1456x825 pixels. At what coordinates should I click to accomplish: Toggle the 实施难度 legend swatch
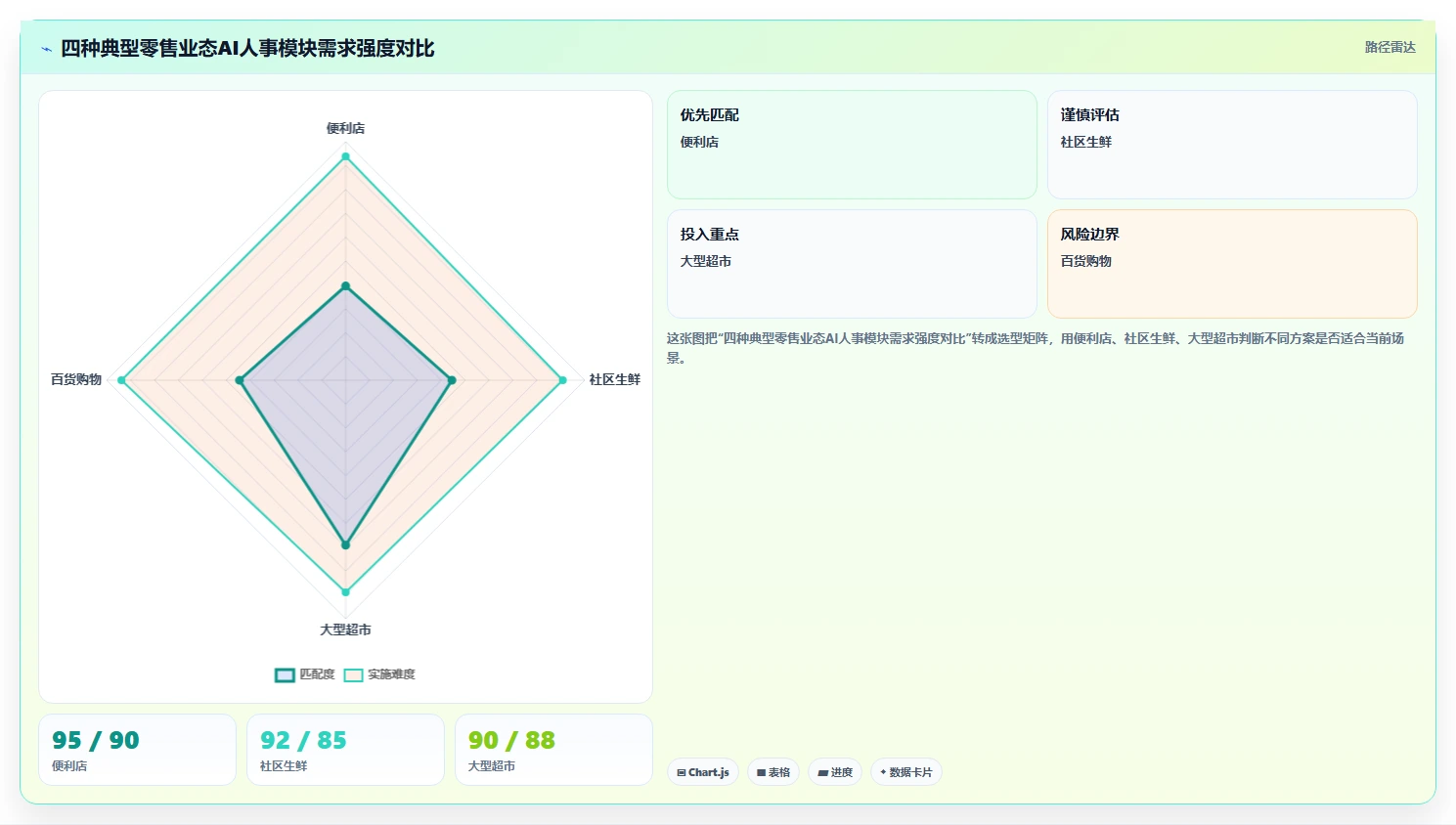coord(353,674)
